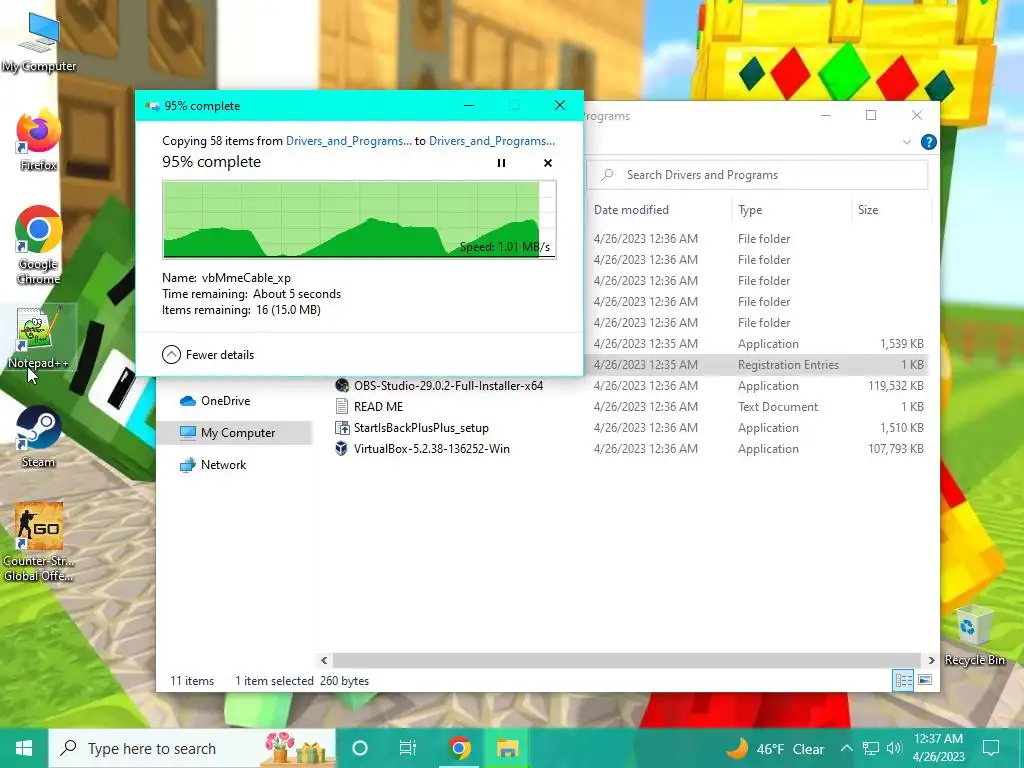The height and width of the screenshot is (768, 1024).
Task: Click the 119,532 KB size cell
Action: click(x=895, y=386)
